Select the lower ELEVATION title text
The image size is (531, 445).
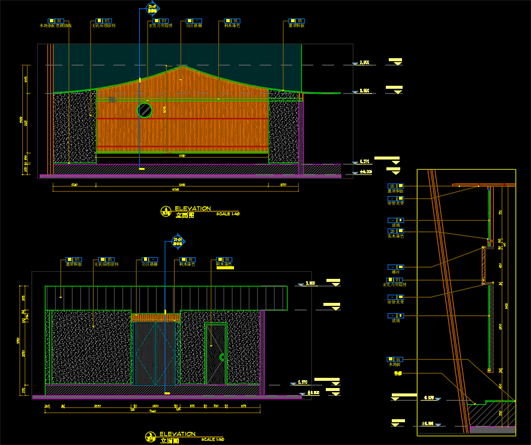click(177, 434)
